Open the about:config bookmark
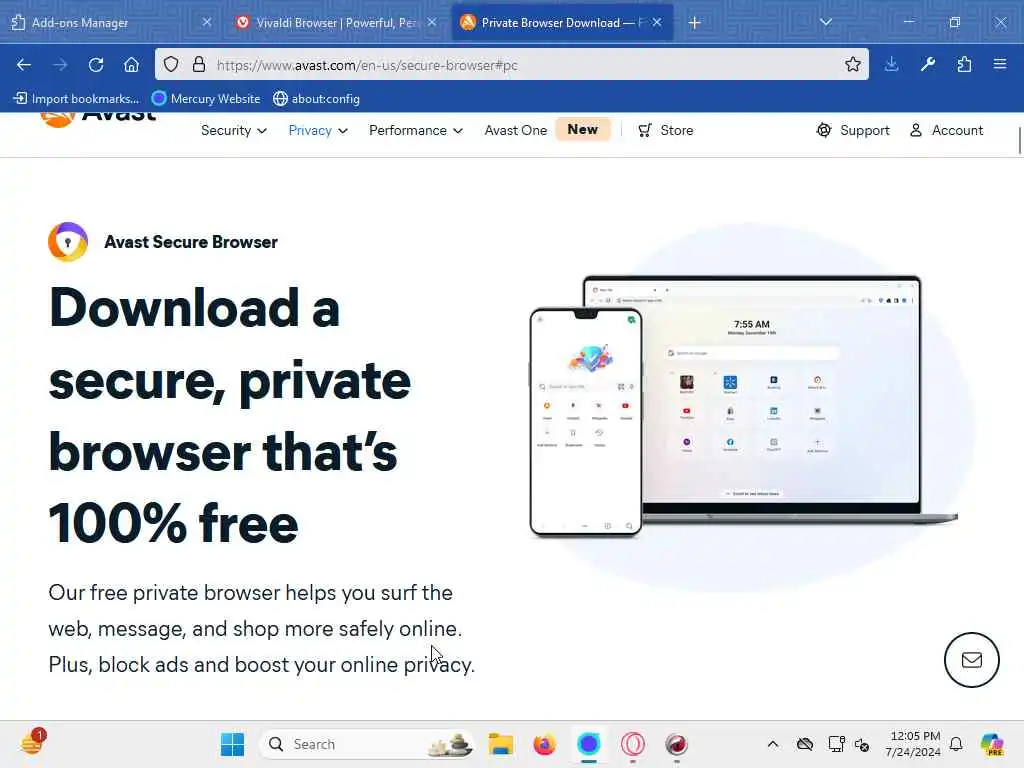 click(317, 99)
